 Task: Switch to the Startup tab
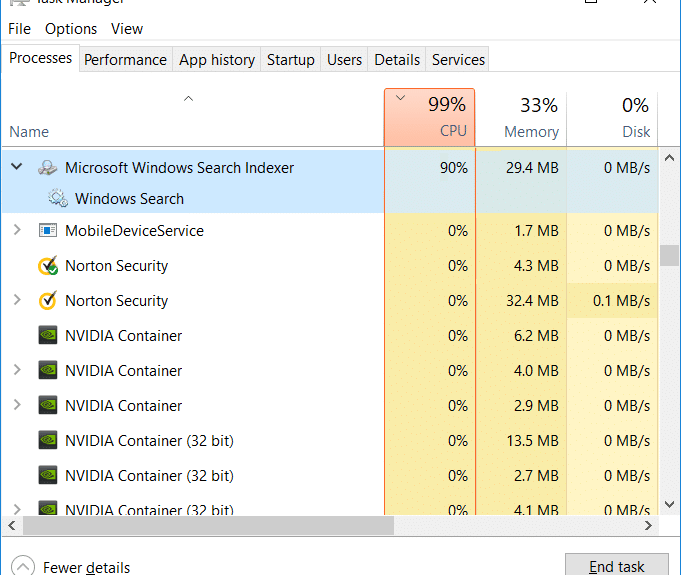pyautogui.click(x=291, y=59)
